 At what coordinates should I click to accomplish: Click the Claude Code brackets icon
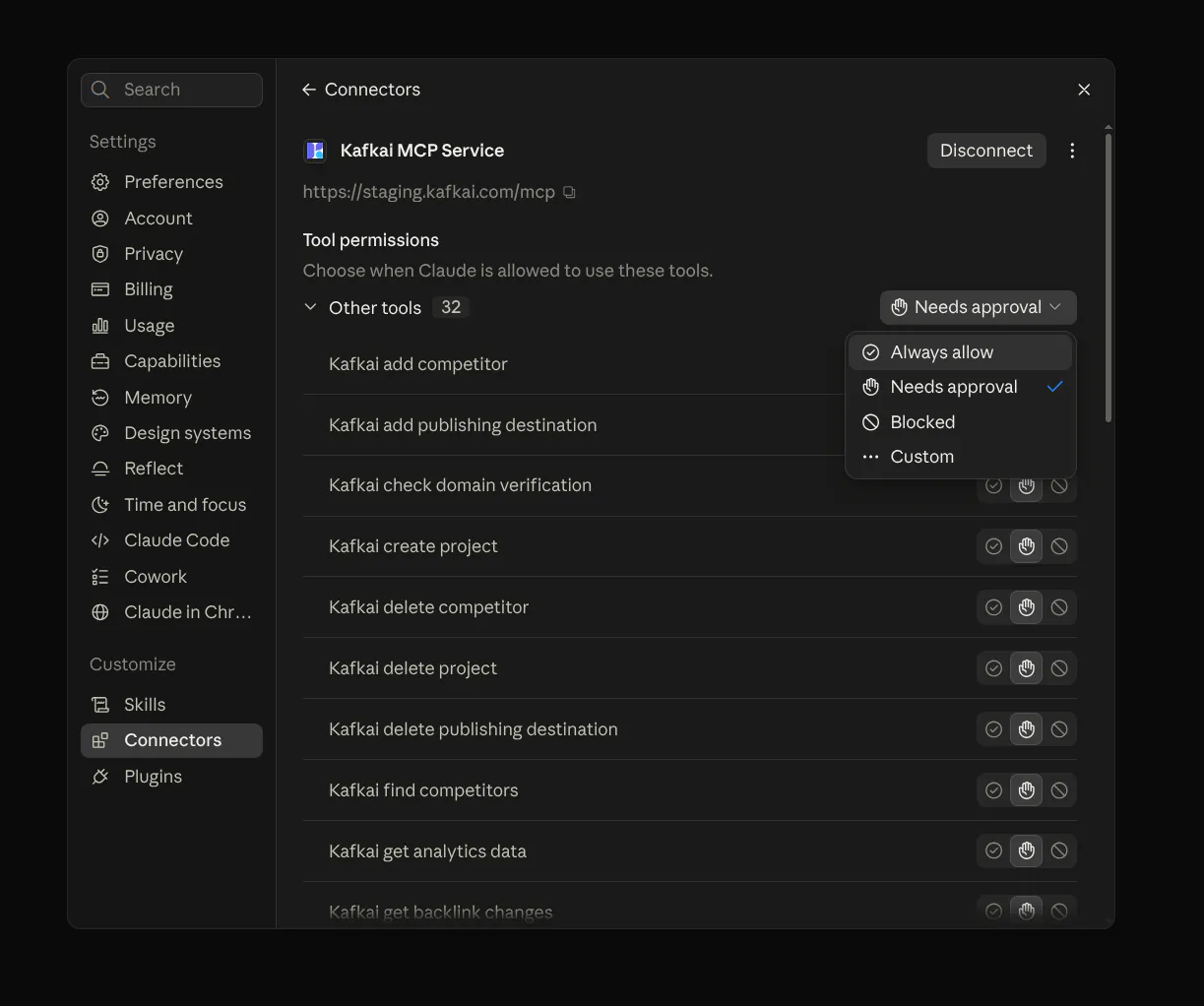[x=100, y=540]
